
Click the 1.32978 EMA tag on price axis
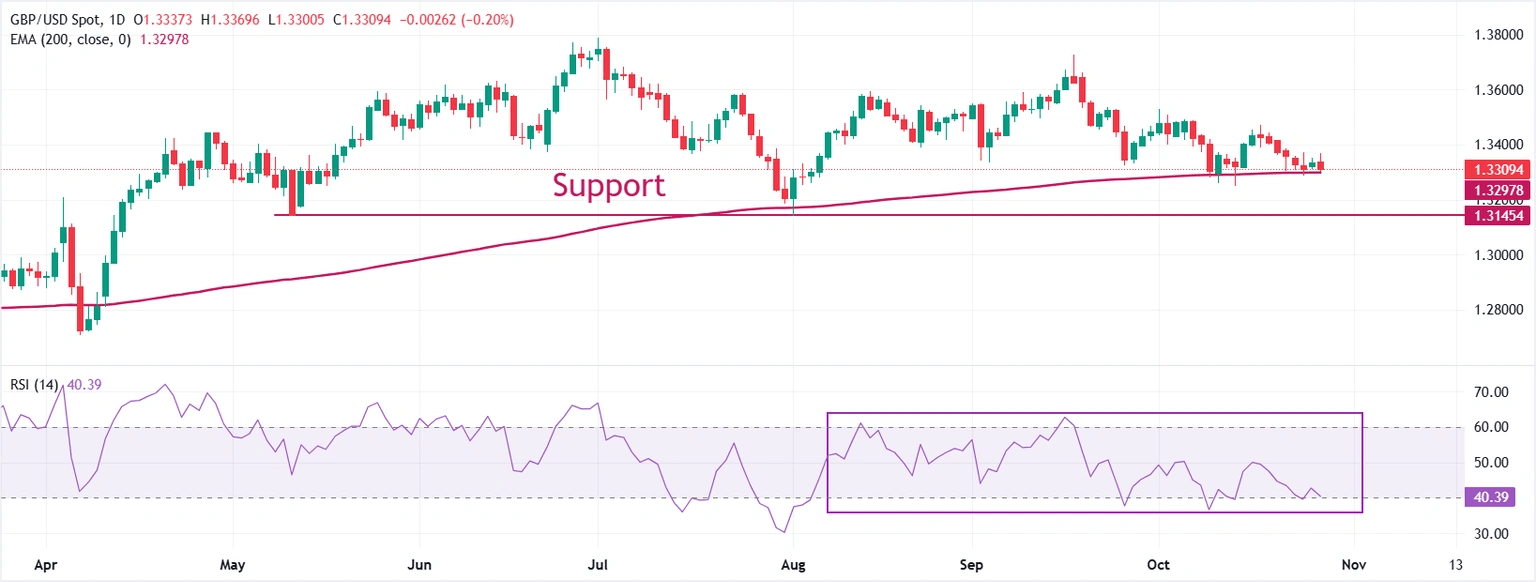click(x=1496, y=190)
